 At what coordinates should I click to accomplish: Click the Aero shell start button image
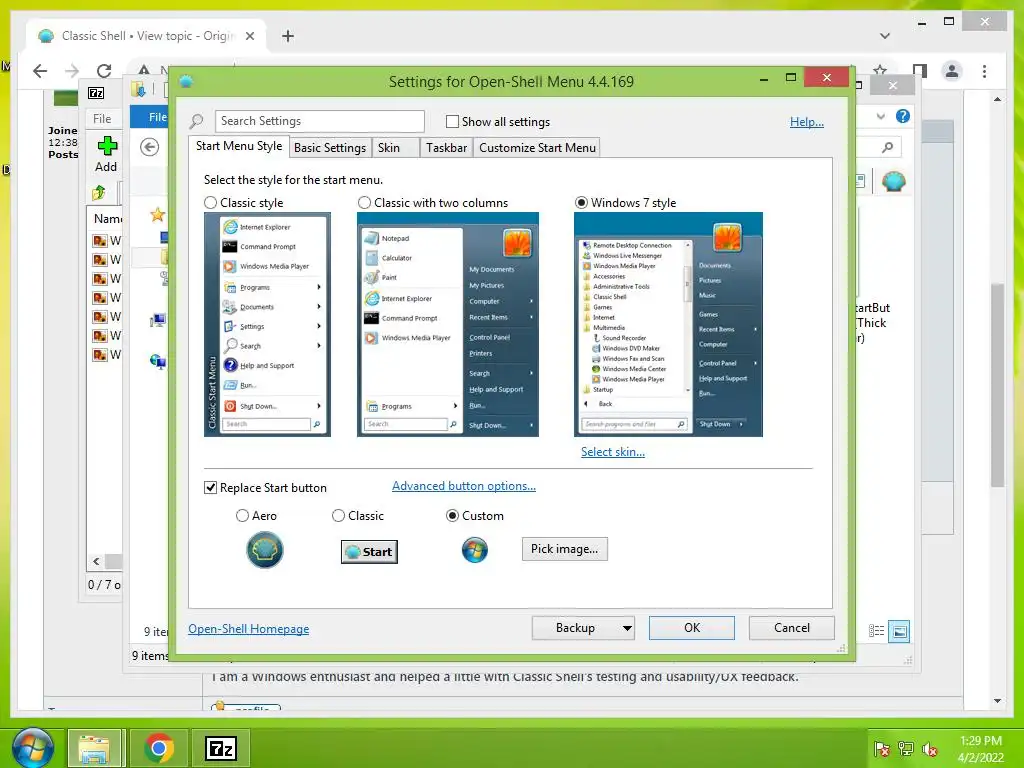[x=264, y=550]
